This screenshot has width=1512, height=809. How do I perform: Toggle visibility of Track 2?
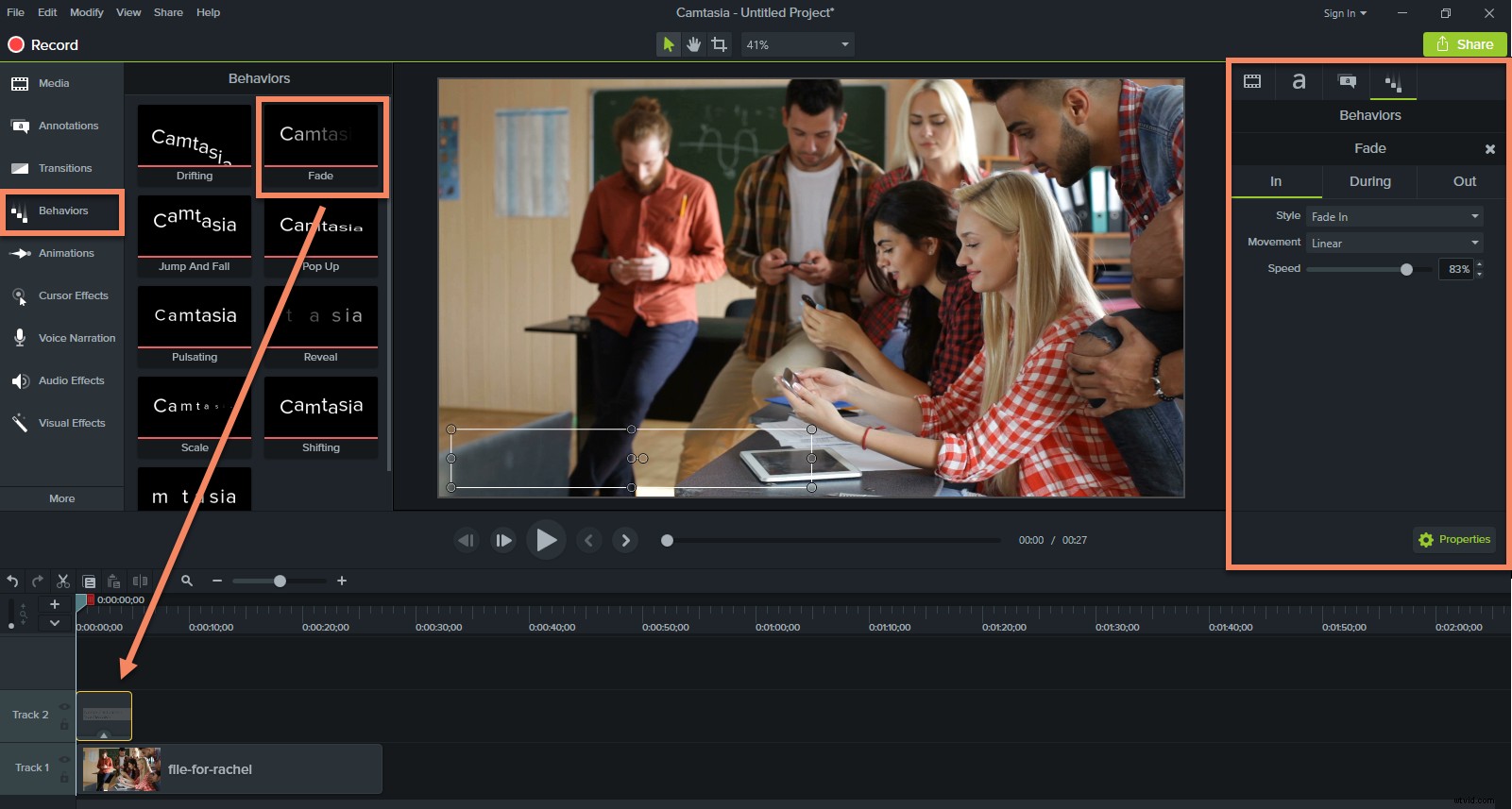tap(64, 706)
